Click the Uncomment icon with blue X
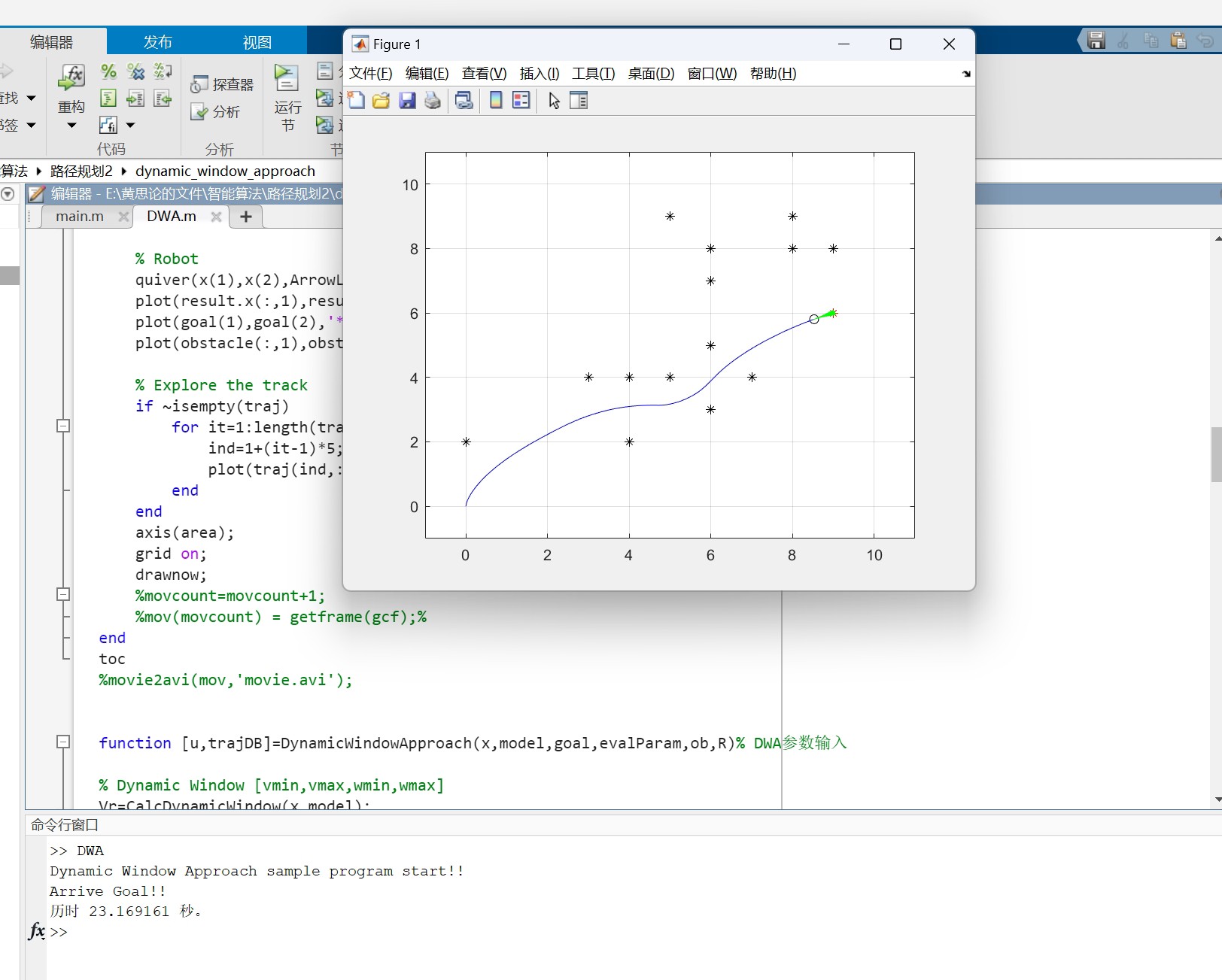This screenshot has height=980, width=1222. pos(136,71)
